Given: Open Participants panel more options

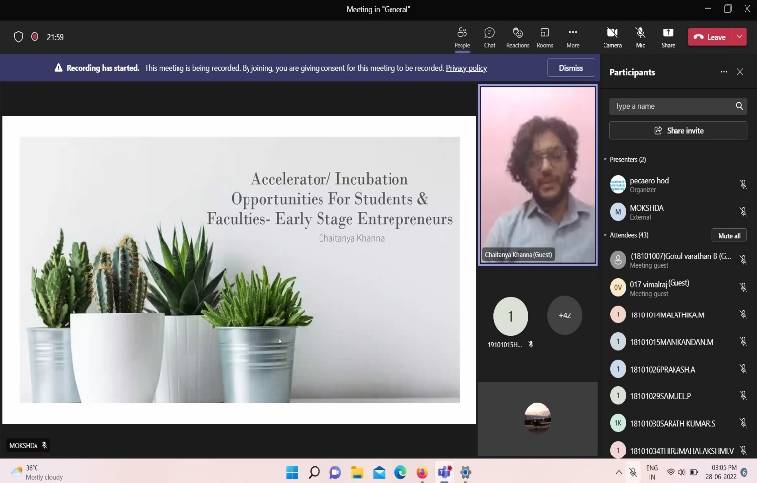Looking at the screenshot, I should 724,72.
